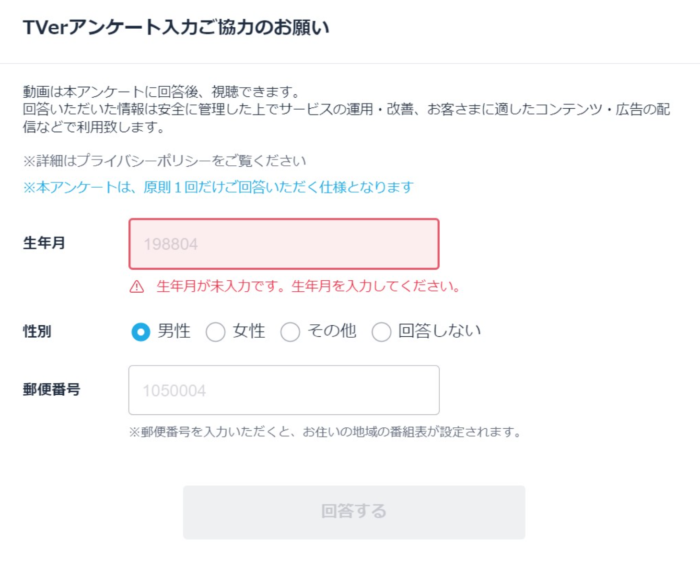Screen dimensions: 700x572
Task: Click the TVerアンケート入力ご協力のお願い heading
Action: (x=176, y=28)
